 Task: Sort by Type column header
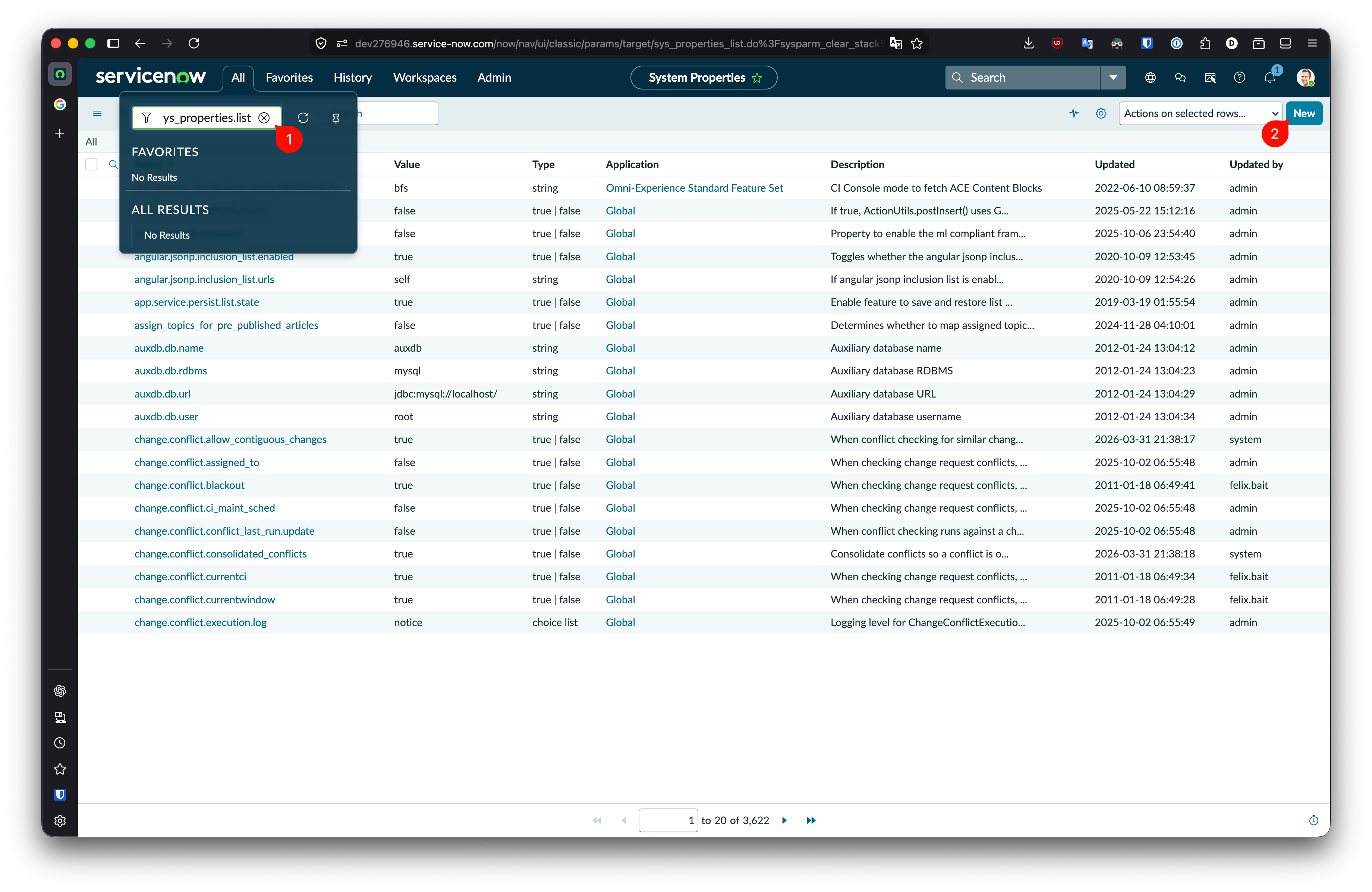(543, 164)
